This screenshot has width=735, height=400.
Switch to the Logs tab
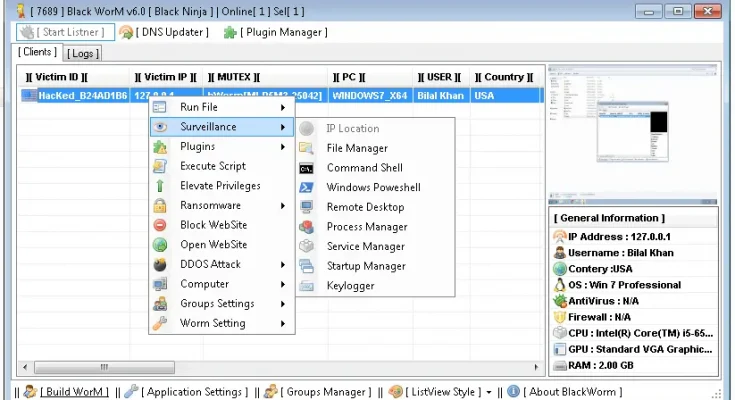click(x=82, y=53)
